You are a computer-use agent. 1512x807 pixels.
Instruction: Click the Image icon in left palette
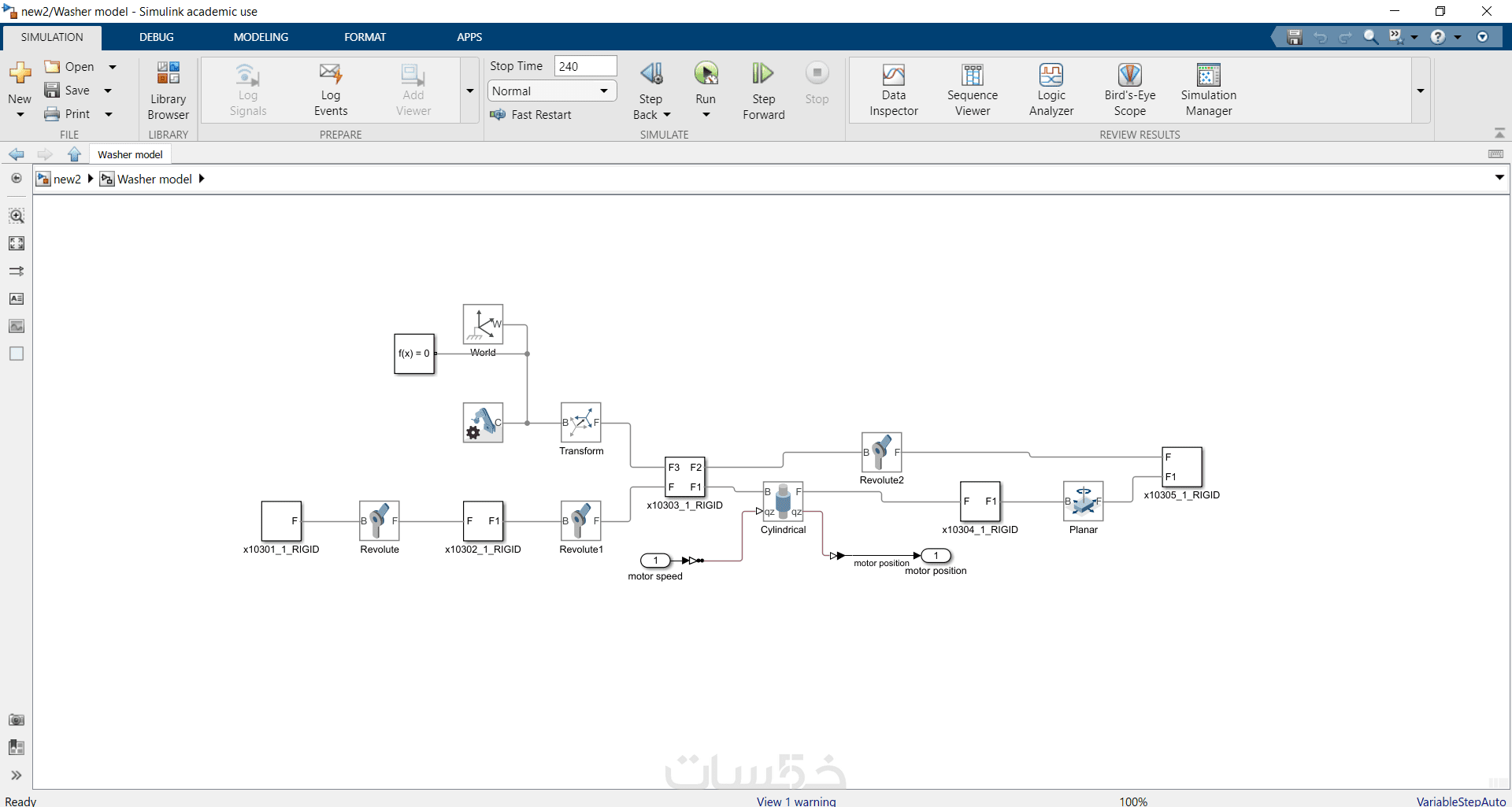(x=16, y=326)
